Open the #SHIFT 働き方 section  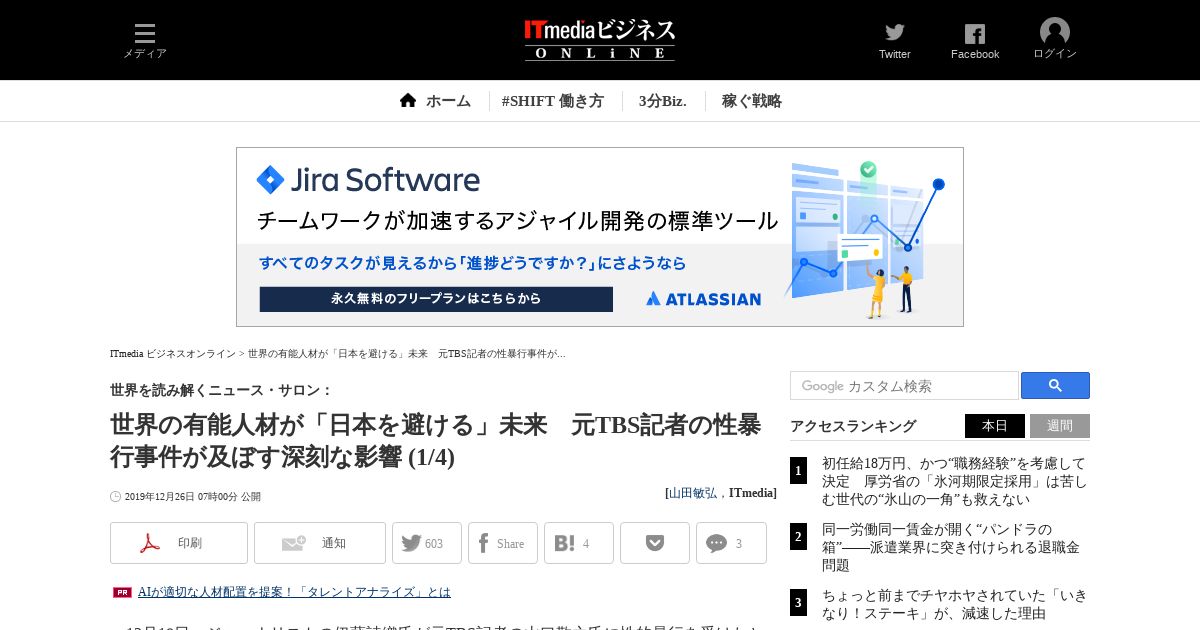click(553, 101)
